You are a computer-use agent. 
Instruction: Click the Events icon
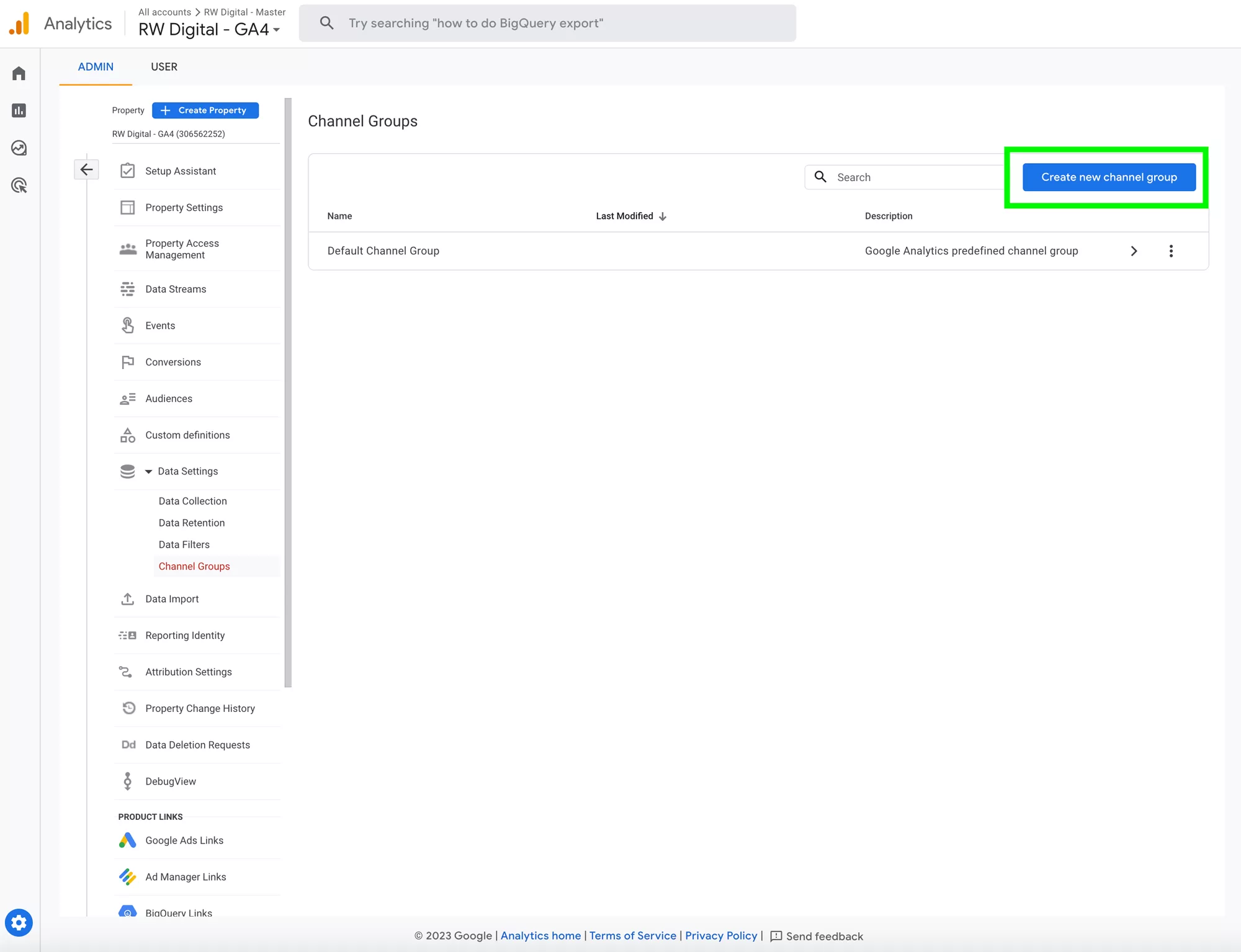point(128,325)
